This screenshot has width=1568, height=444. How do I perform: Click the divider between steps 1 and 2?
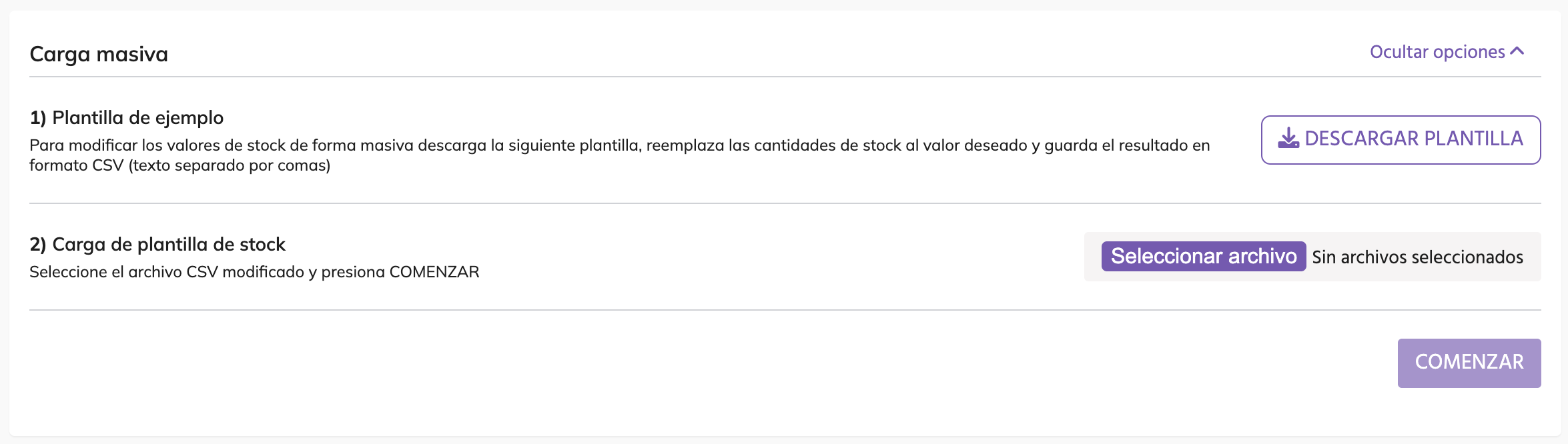[x=785, y=203]
